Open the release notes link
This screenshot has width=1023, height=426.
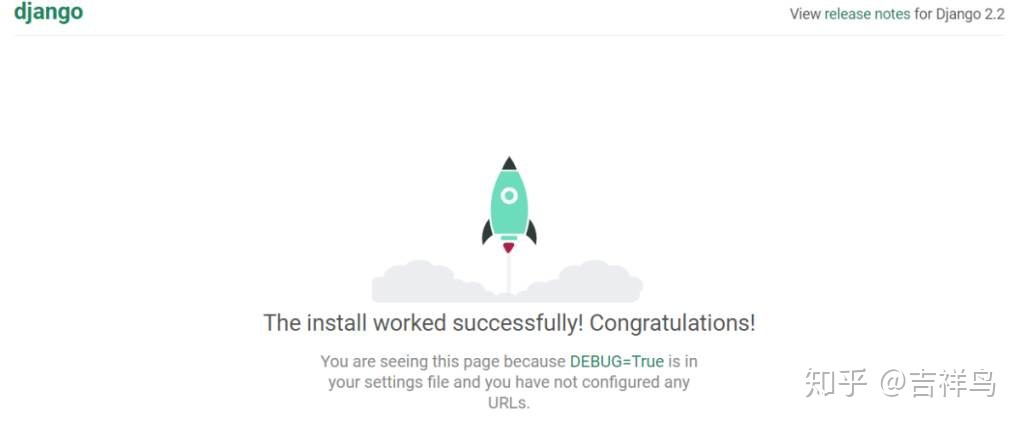867,14
